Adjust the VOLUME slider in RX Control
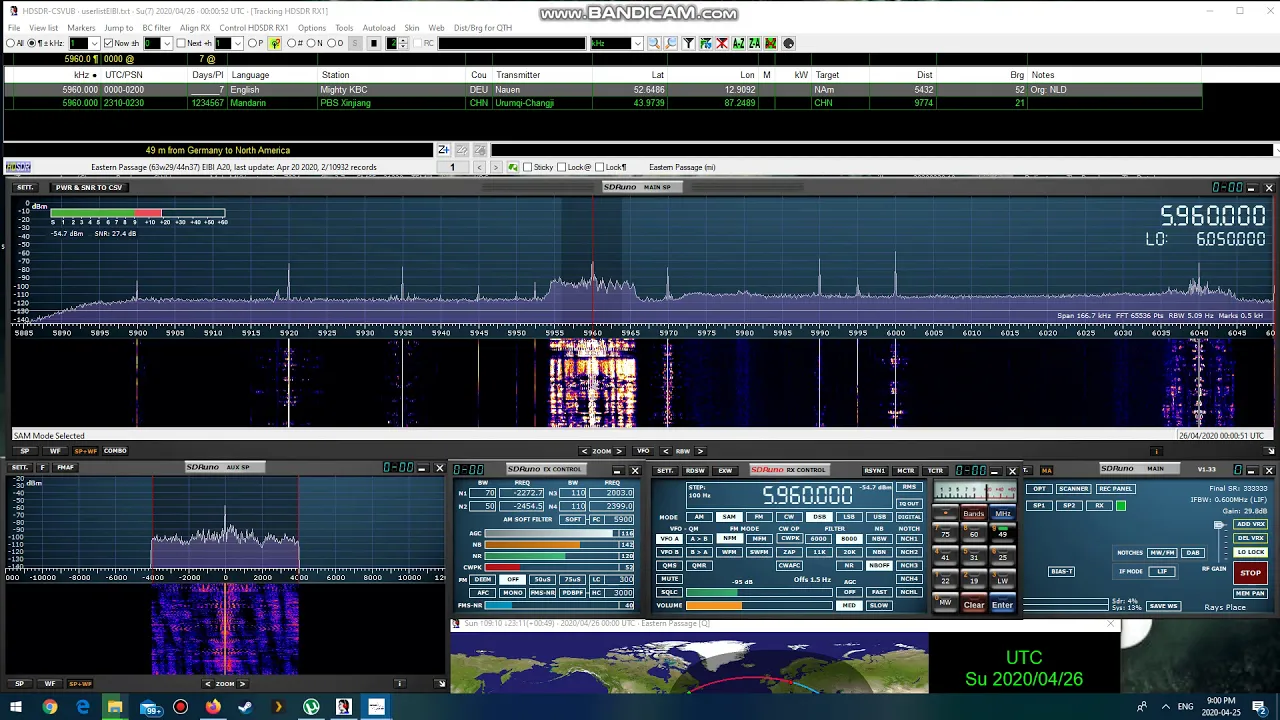 click(759, 605)
